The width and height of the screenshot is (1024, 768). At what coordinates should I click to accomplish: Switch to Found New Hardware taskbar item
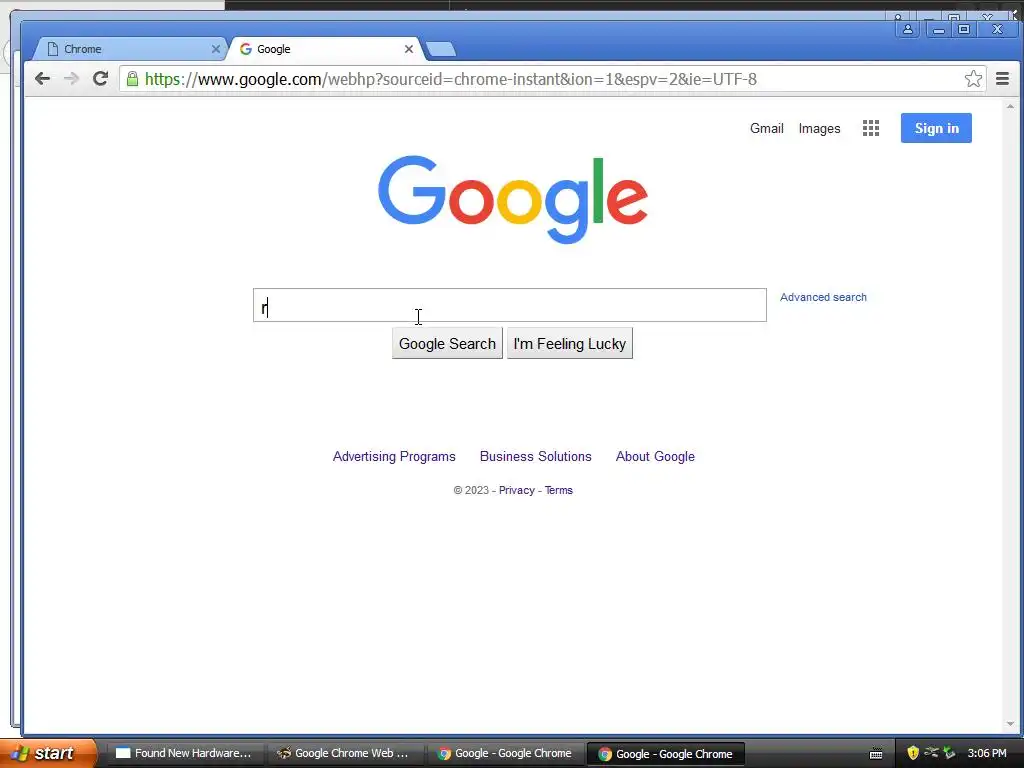pos(184,753)
